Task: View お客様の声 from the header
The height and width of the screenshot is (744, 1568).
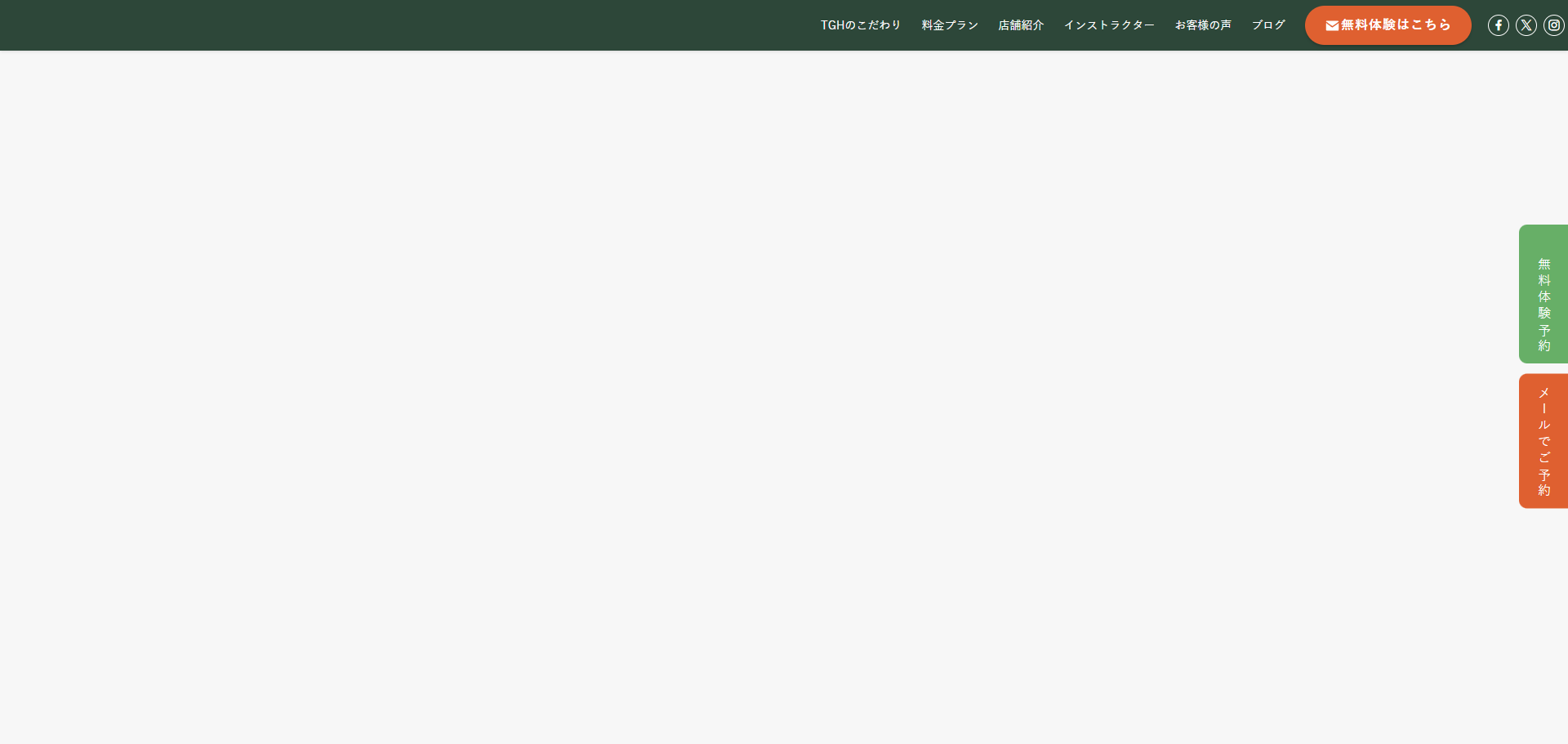Action: click(1203, 25)
